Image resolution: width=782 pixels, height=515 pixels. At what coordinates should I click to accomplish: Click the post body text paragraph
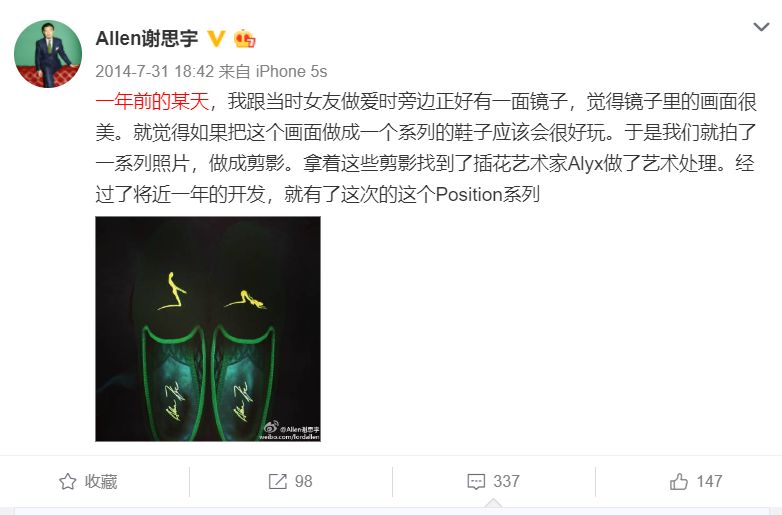[x=426, y=148]
